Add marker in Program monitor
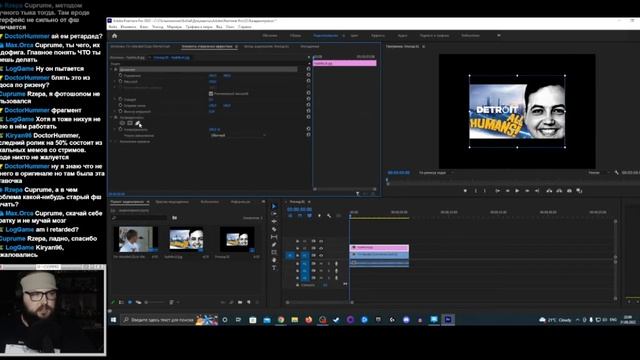The width and height of the screenshot is (640, 360). [x=465, y=191]
